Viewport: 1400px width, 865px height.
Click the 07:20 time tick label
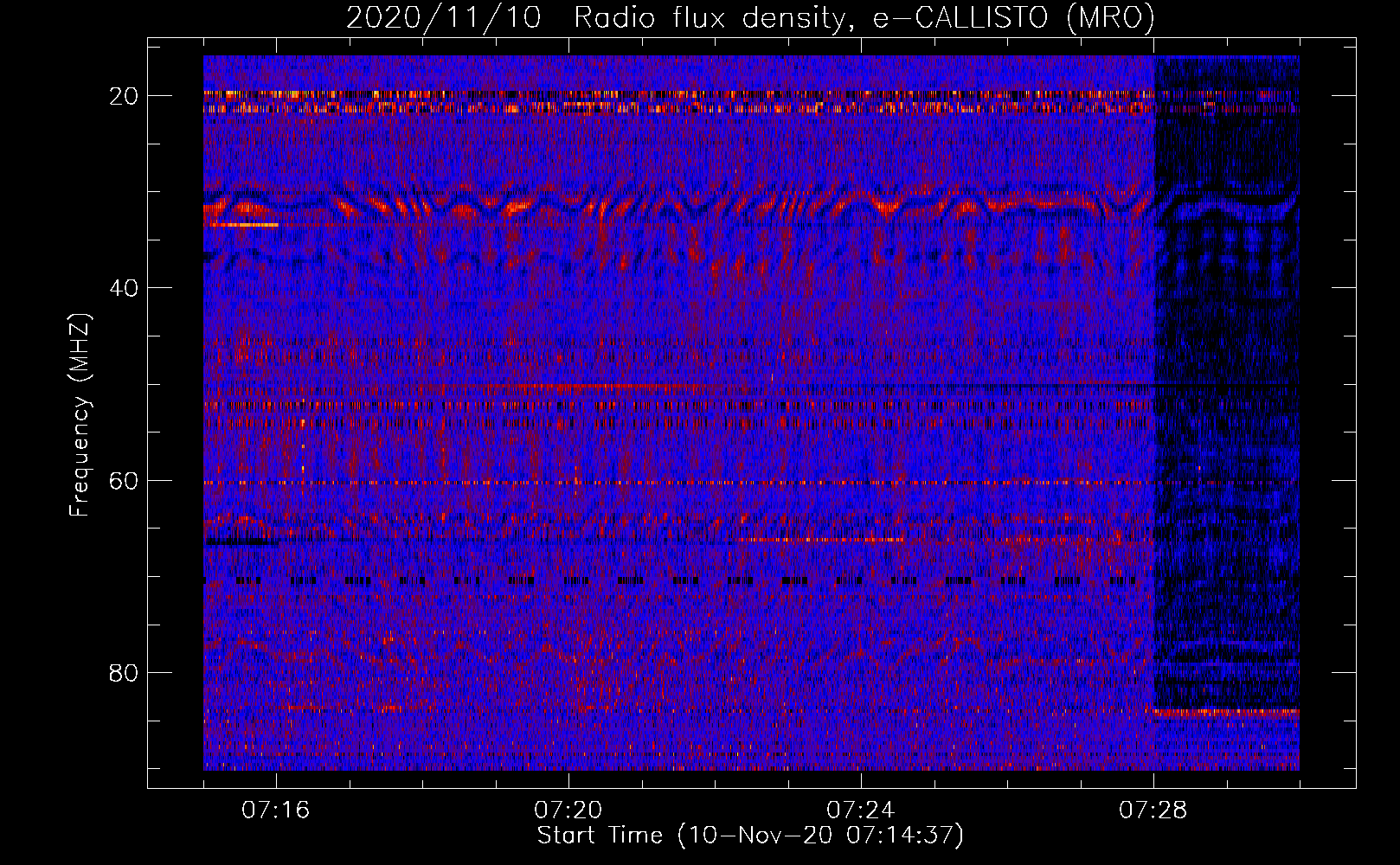click(568, 811)
